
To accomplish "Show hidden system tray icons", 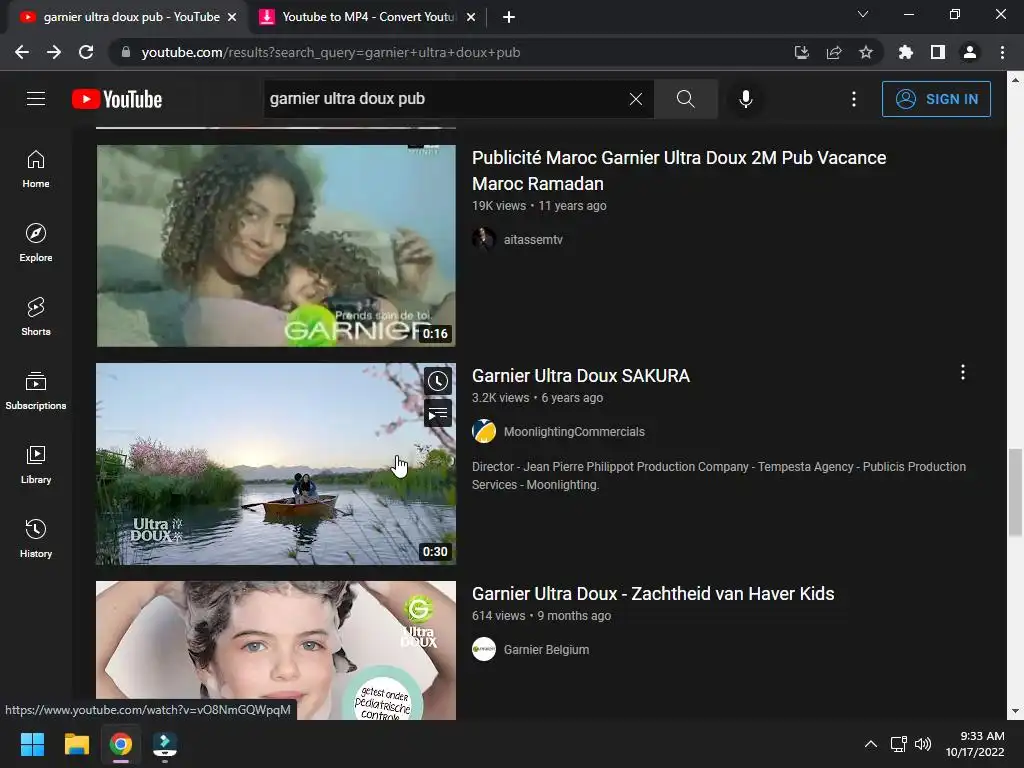I will tap(871, 744).
